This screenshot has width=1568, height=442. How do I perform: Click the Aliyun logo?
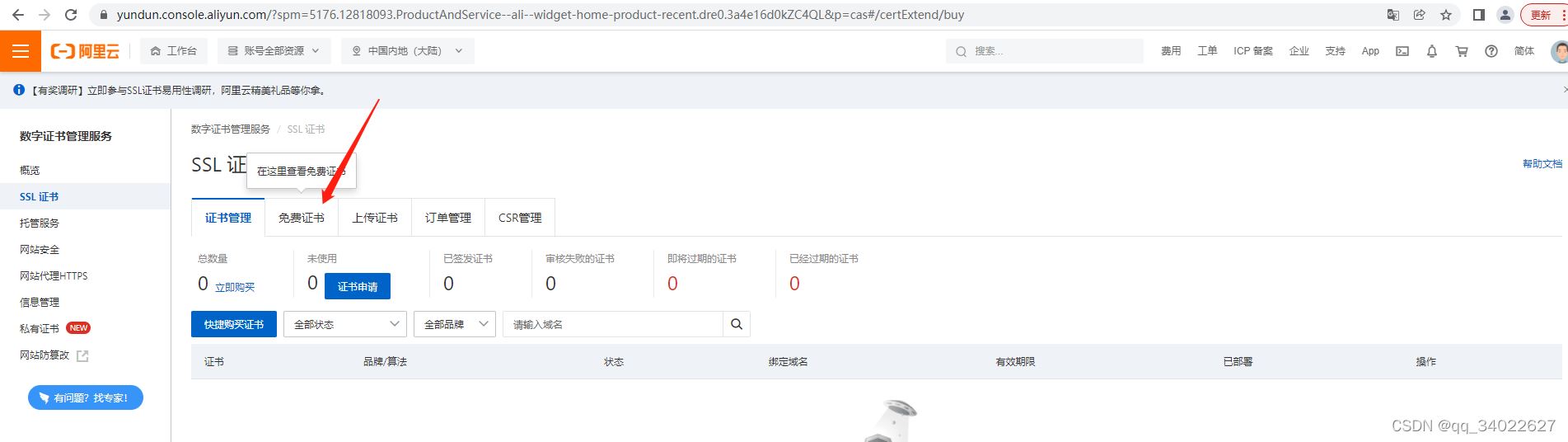tap(85, 51)
